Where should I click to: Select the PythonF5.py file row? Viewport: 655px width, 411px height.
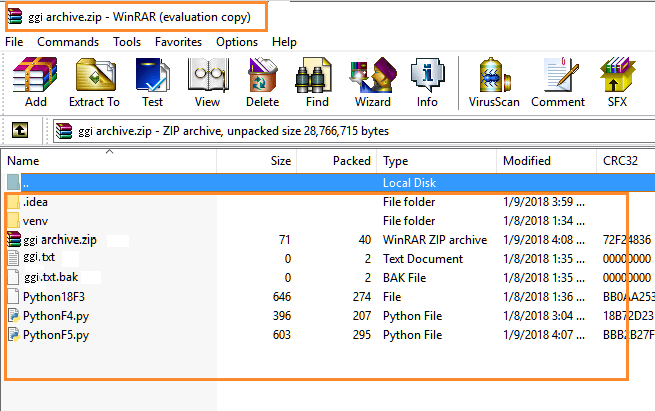[x=55, y=334]
